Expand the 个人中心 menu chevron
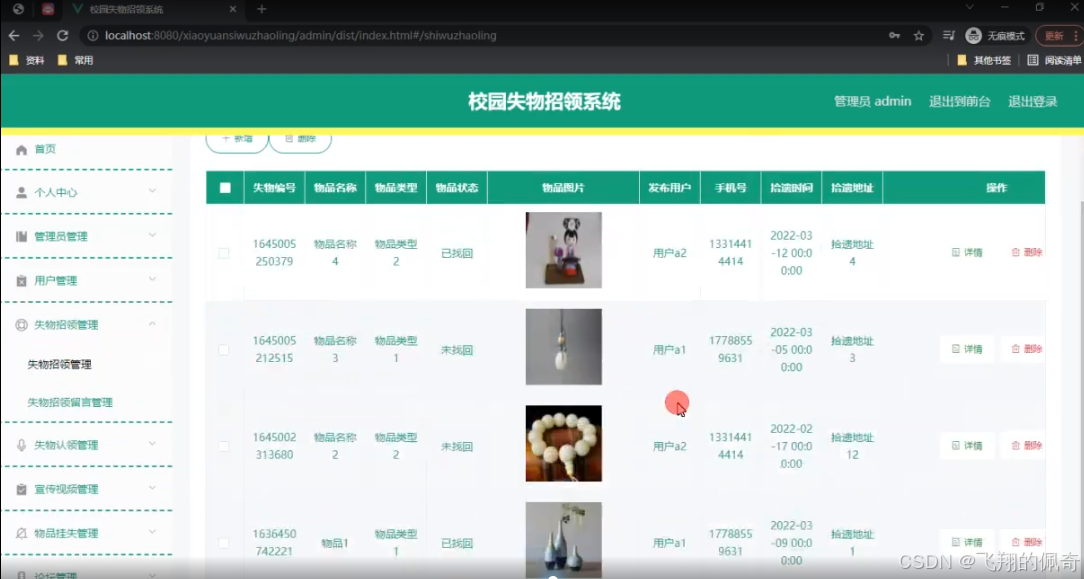The height and width of the screenshot is (579, 1084). tap(152, 191)
